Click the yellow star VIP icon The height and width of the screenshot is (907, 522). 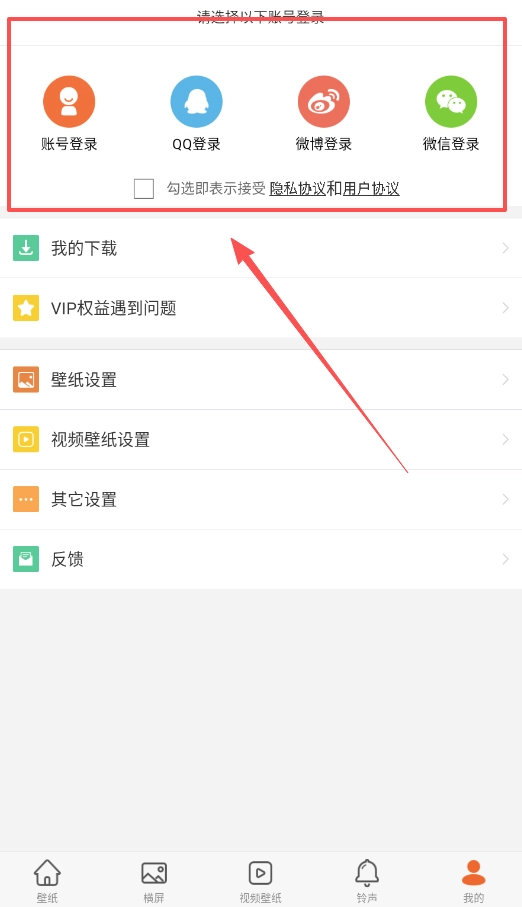(x=26, y=308)
